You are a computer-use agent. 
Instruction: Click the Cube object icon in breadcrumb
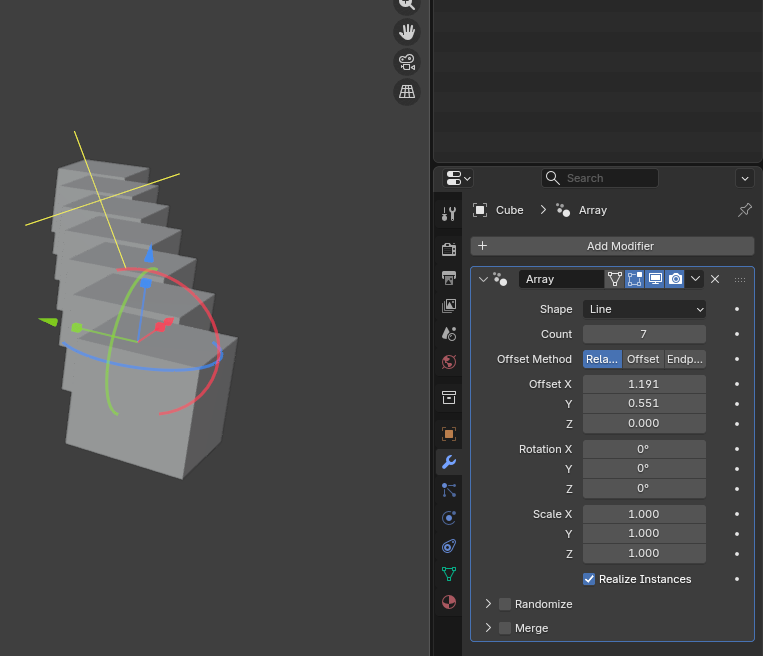pyautogui.click(x=480, y=210)
